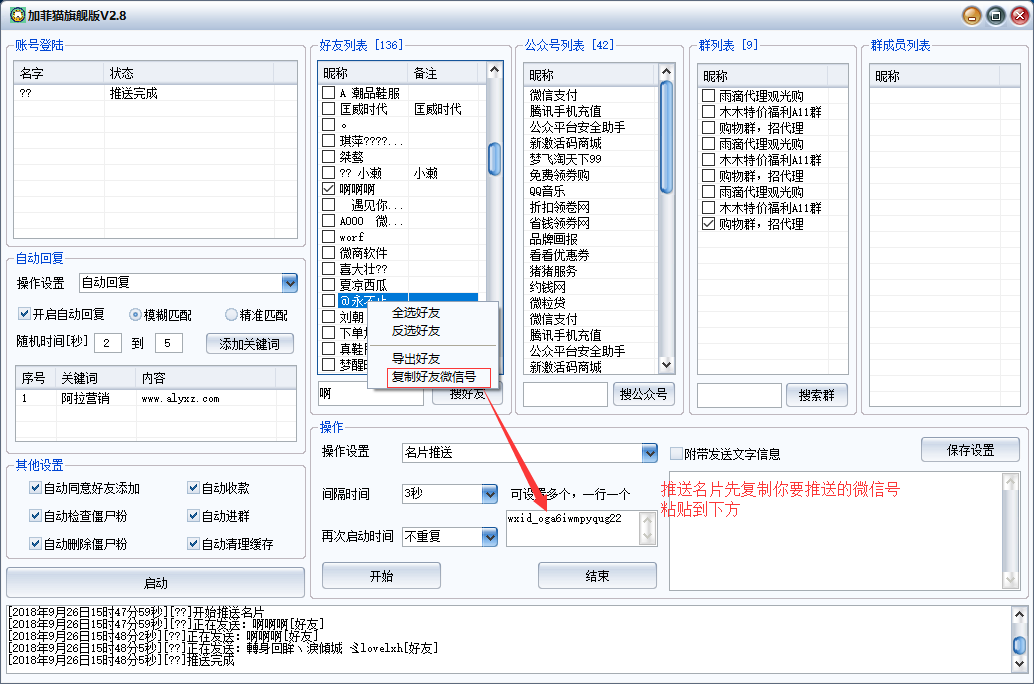Click the 搜索群 text input field
This screenshot has height=684, width=1034.
[x=739, y=395]
